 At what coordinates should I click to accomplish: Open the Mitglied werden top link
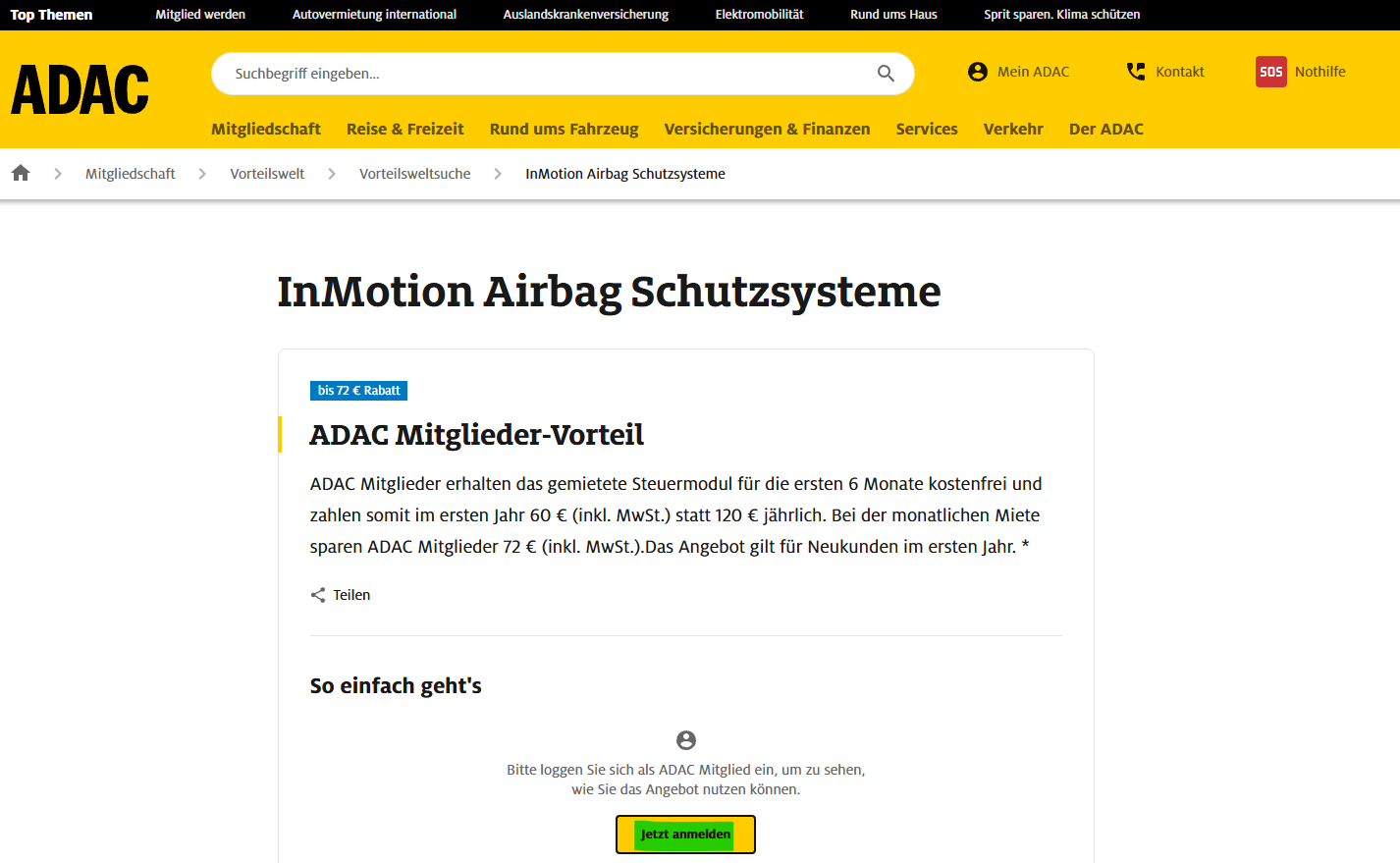coord(200,15)
